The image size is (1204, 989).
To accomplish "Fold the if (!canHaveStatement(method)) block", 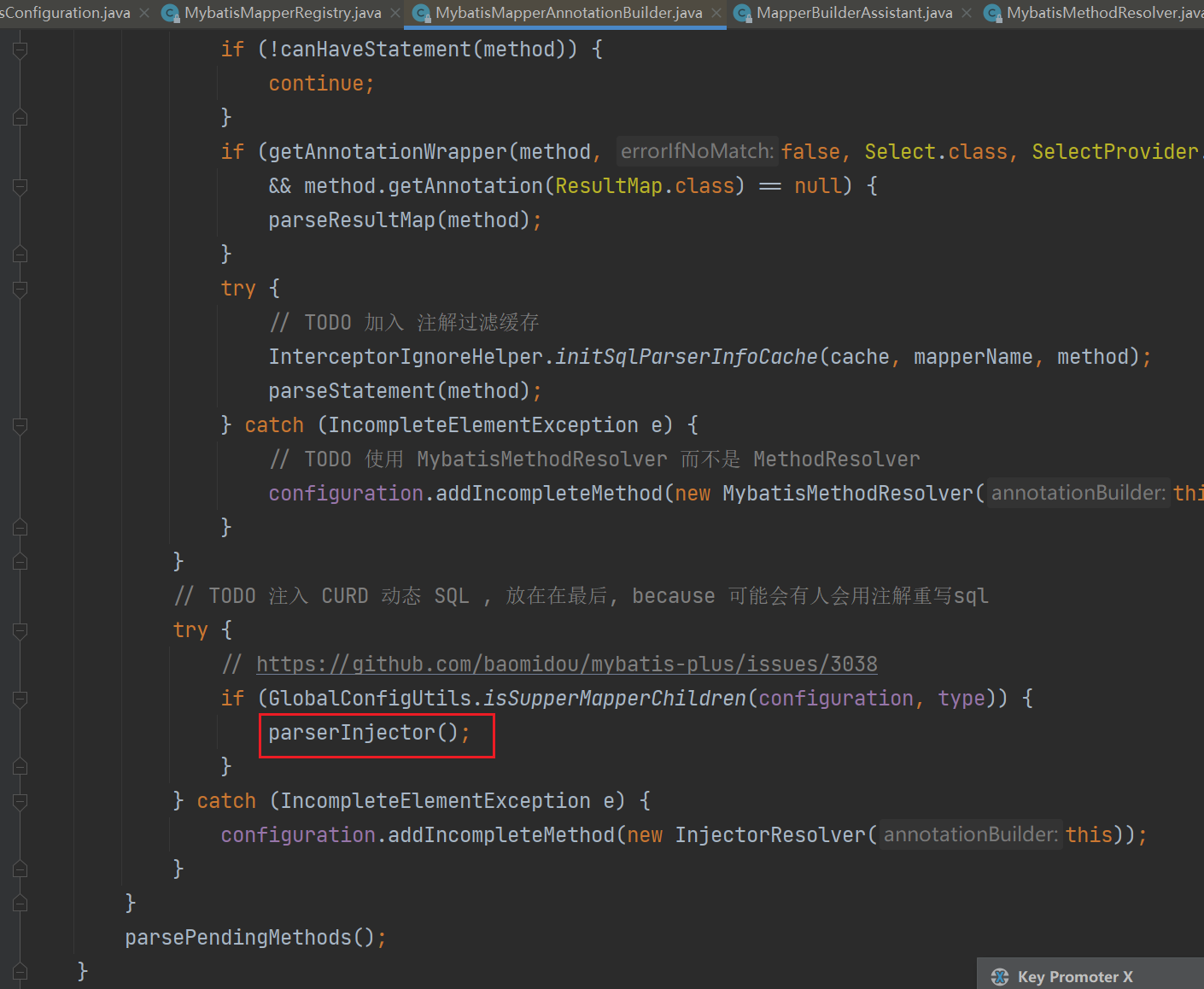I will pos(20,50).
